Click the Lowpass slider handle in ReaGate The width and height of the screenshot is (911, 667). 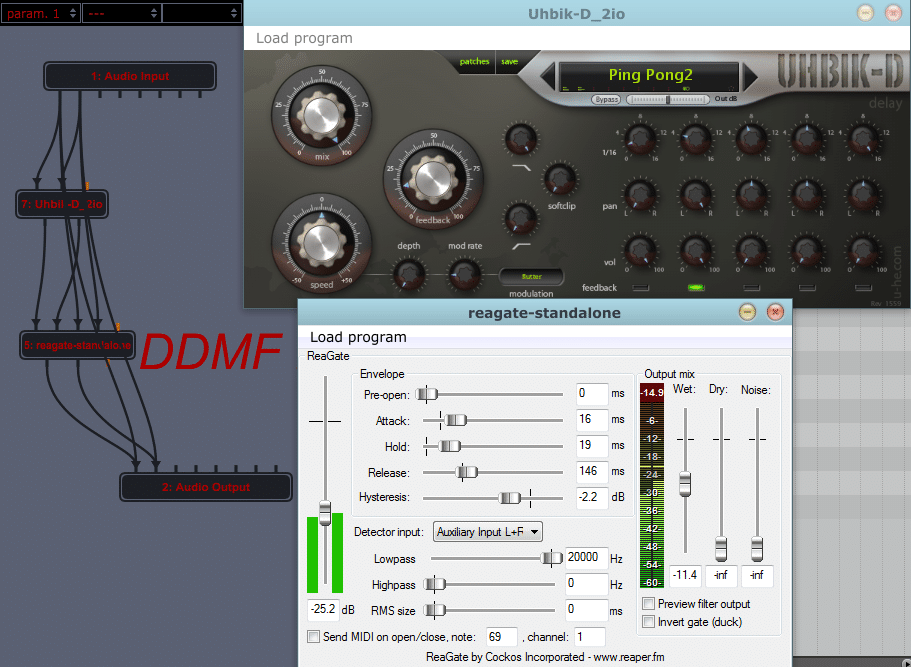tap(551, 558)
